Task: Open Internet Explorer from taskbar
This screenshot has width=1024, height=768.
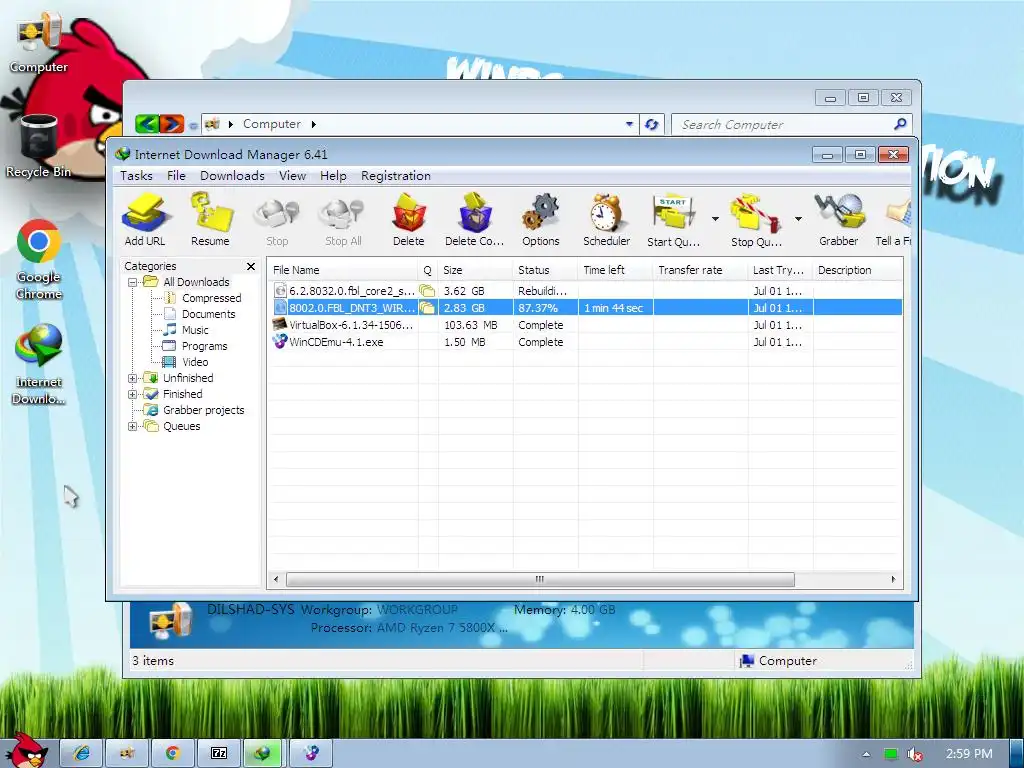Action: click(x=82, y=753)
